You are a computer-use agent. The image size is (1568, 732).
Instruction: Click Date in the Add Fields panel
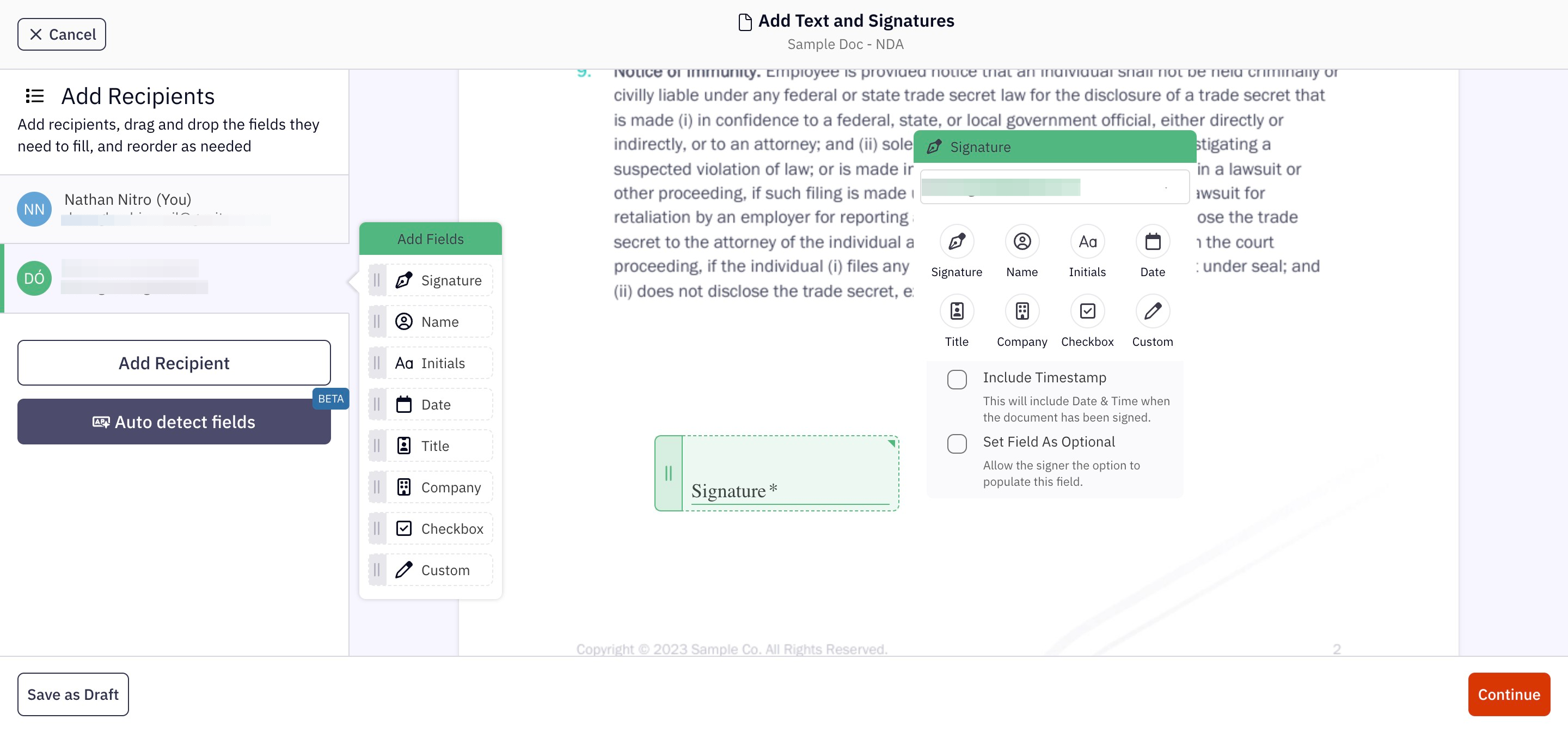click(430, 404)
